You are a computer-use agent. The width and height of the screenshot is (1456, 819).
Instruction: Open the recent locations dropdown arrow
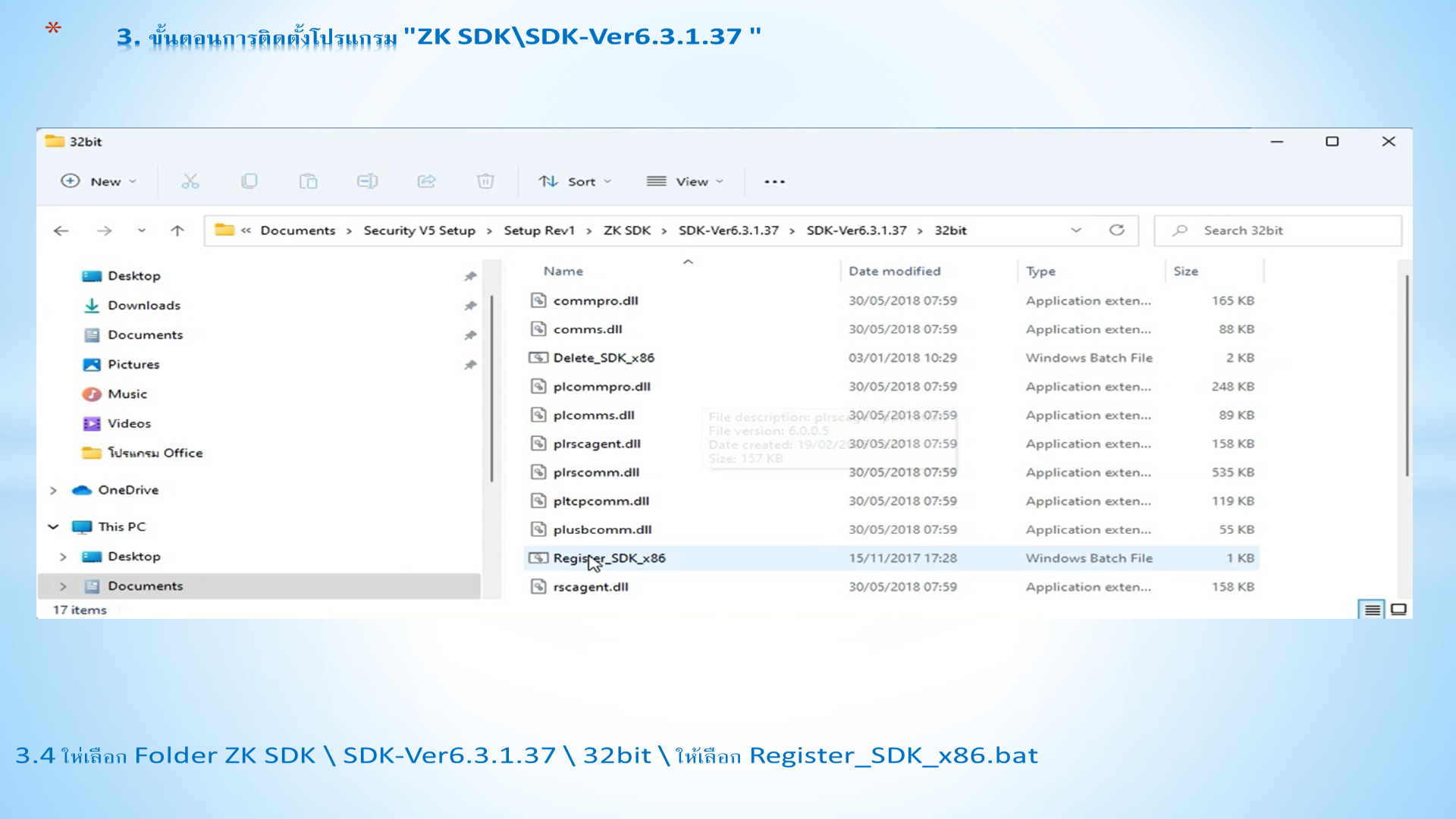141,231
